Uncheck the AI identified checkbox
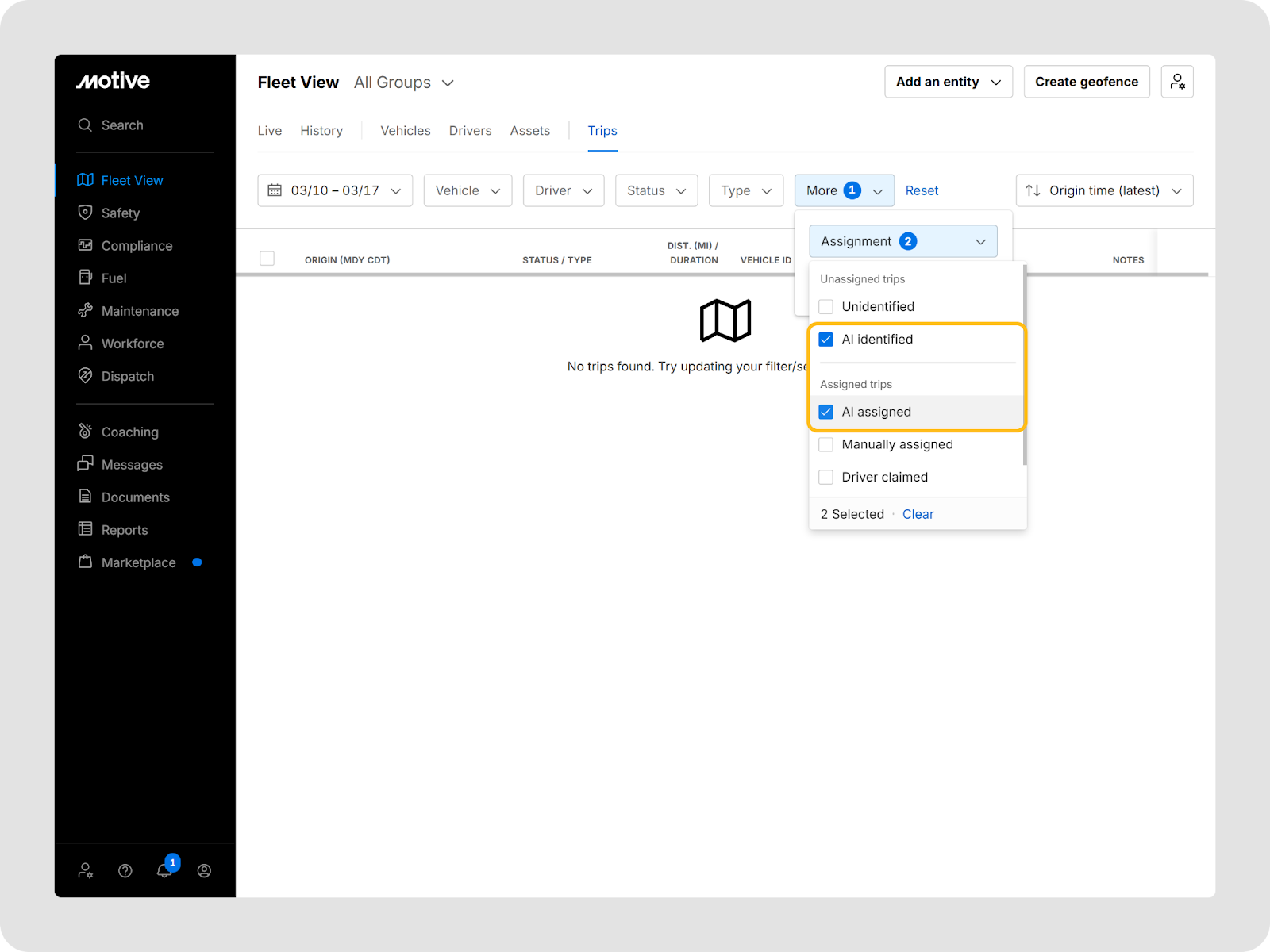This screenshot has height=952, width=1270. (826, 340)
